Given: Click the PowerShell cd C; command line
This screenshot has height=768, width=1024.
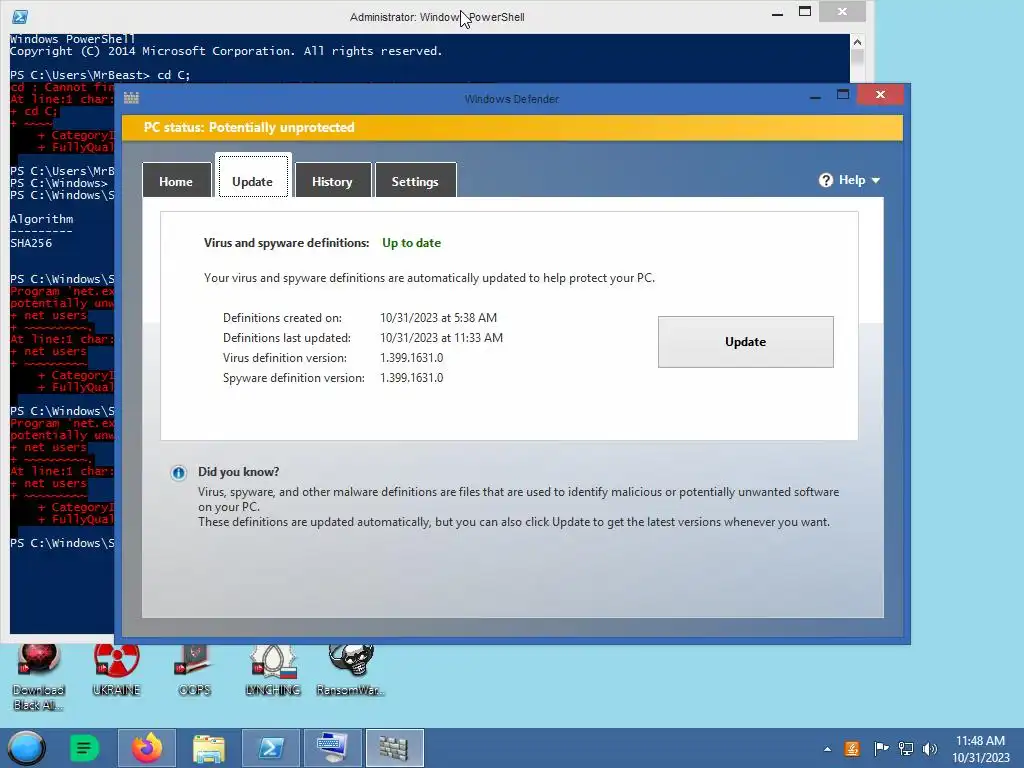Looking at the screenshot, I should pos(100,75).
